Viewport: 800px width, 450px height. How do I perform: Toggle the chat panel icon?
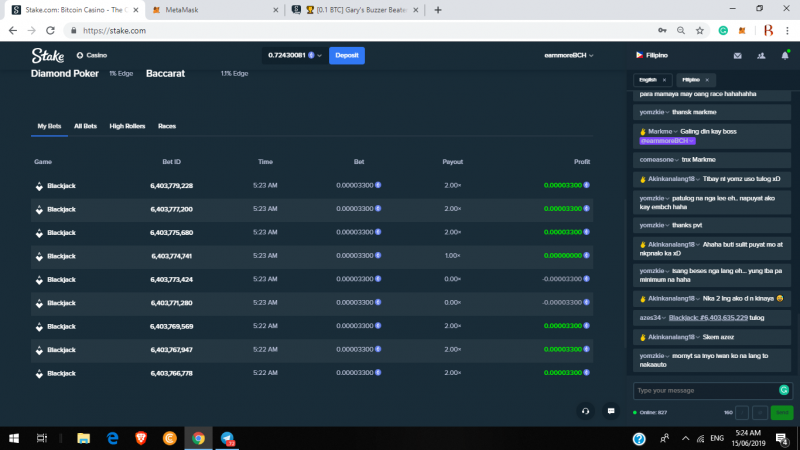coord(611,411)
